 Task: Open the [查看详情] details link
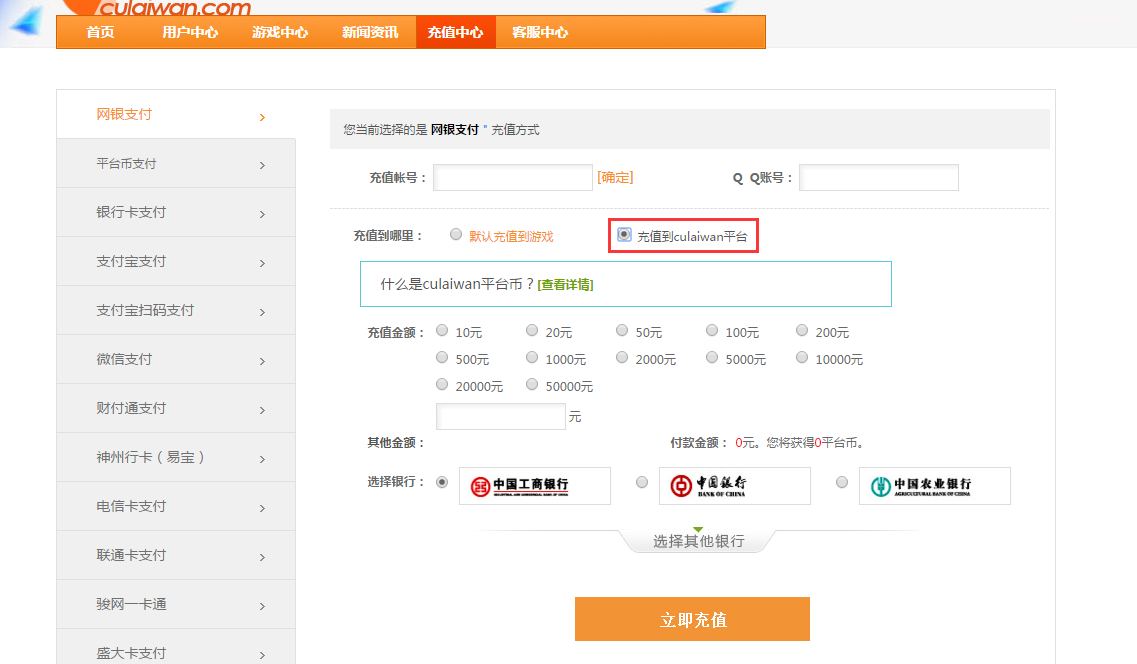[566, 285]
